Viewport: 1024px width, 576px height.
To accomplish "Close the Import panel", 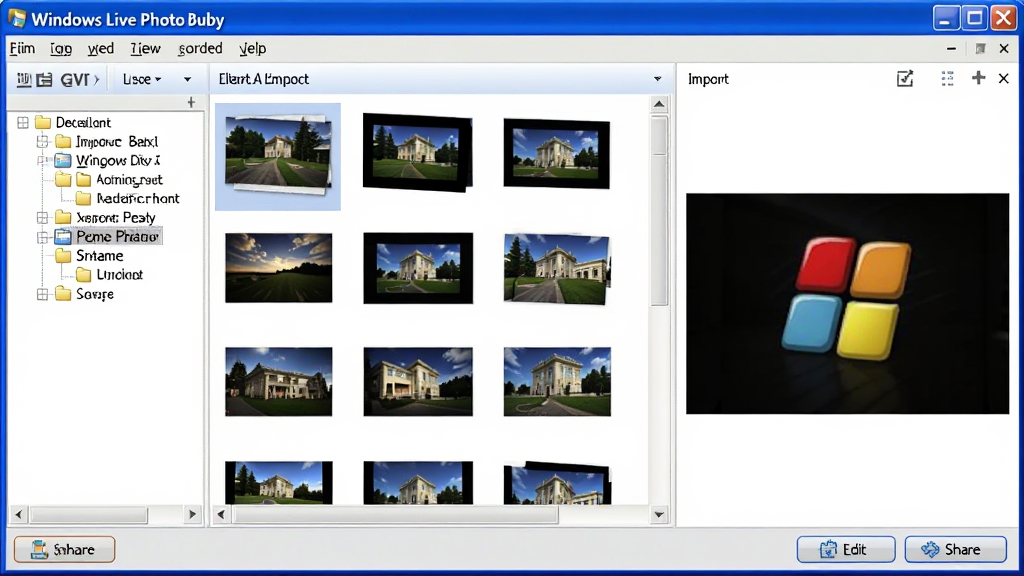I will 1004,78.
